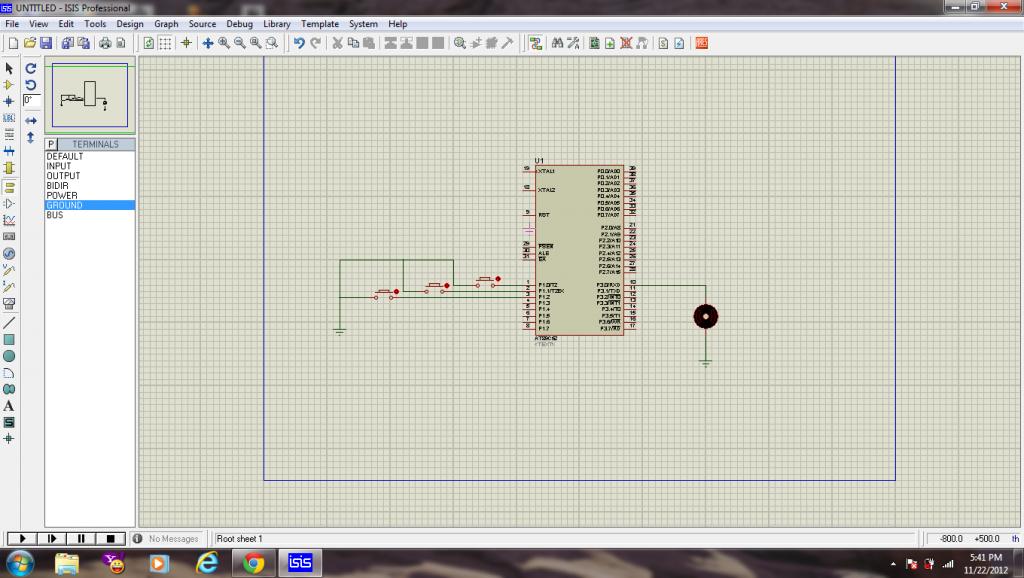Open the Design menu
This screenshot has width=1024, height=578.
pyautogui.click(x=130, y=24)
